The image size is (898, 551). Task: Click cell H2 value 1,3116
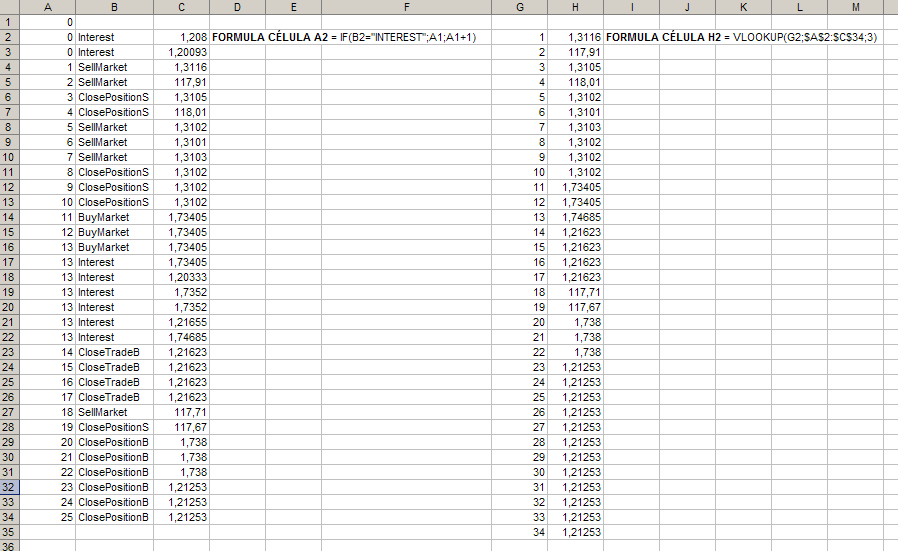[575, 37]
